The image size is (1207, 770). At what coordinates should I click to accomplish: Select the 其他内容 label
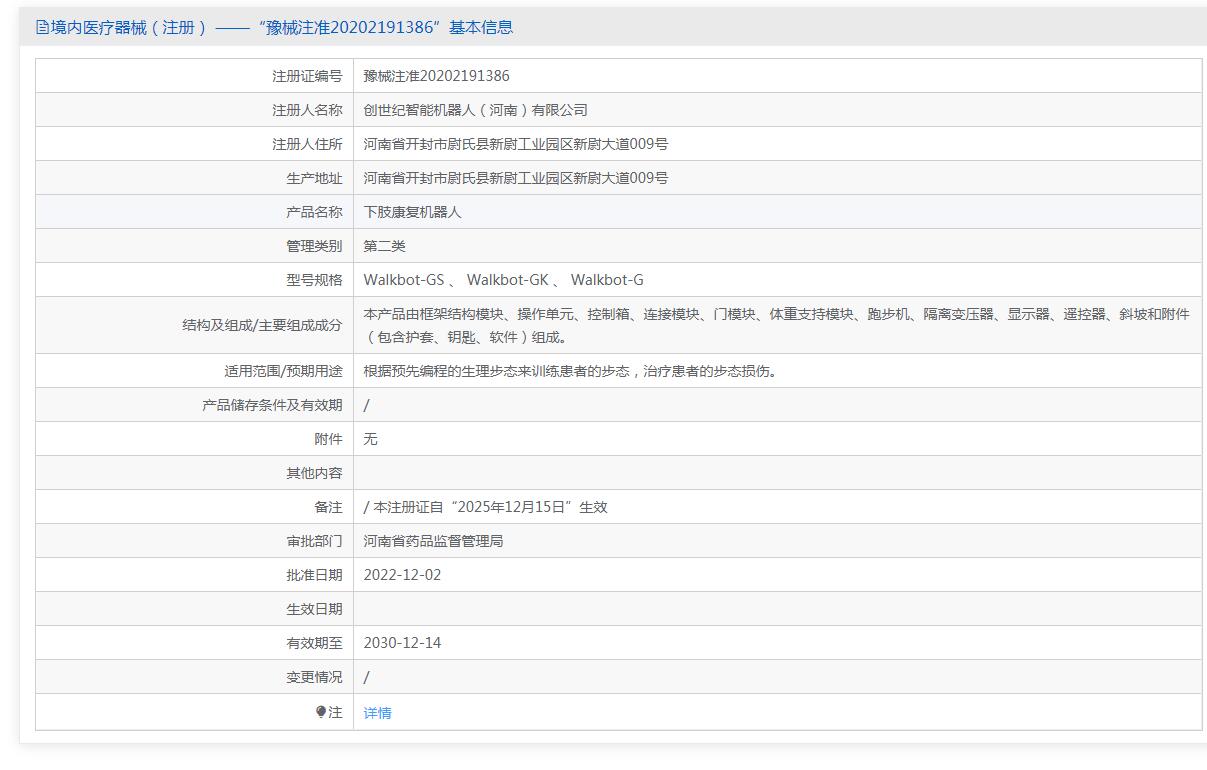[314, 473]
